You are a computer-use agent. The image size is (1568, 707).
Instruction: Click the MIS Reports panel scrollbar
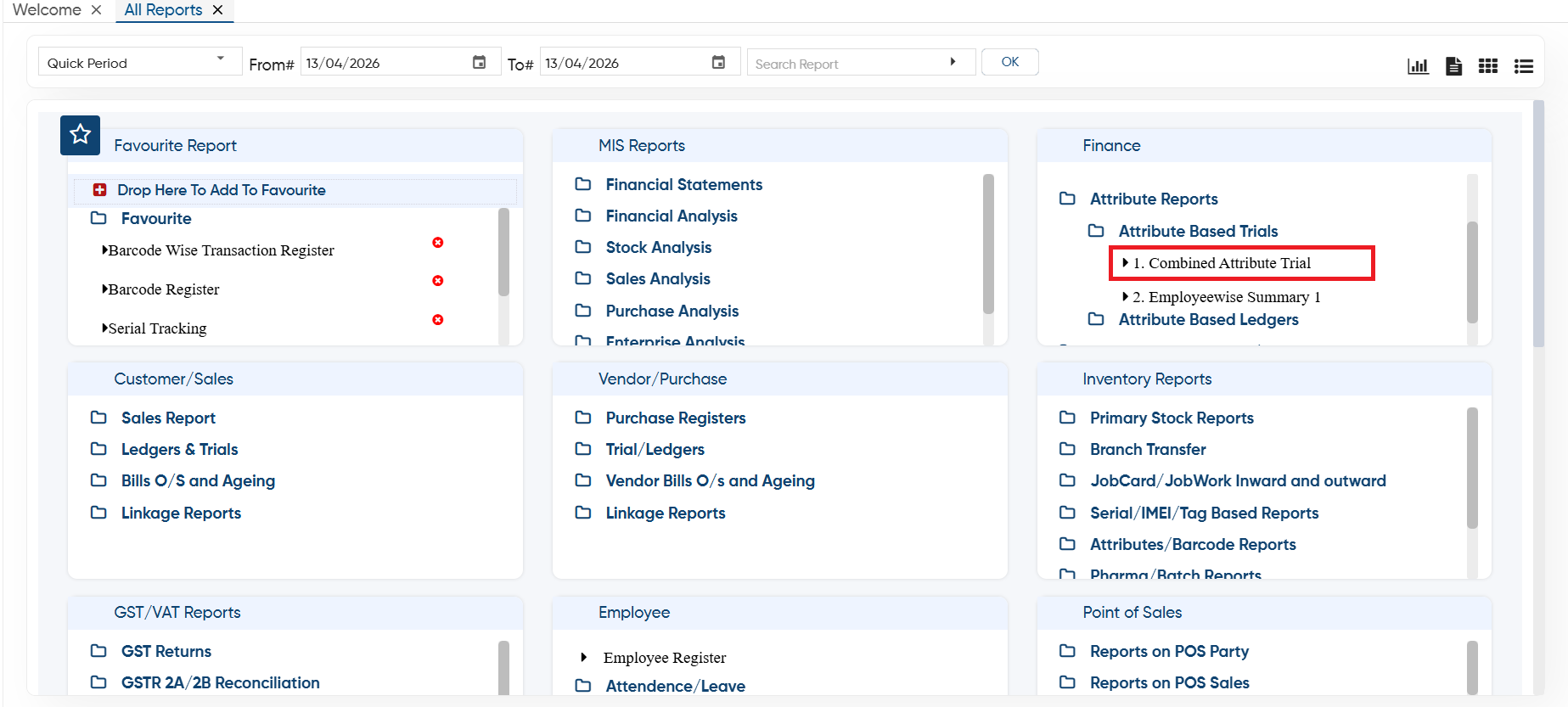tap(988, 244)
